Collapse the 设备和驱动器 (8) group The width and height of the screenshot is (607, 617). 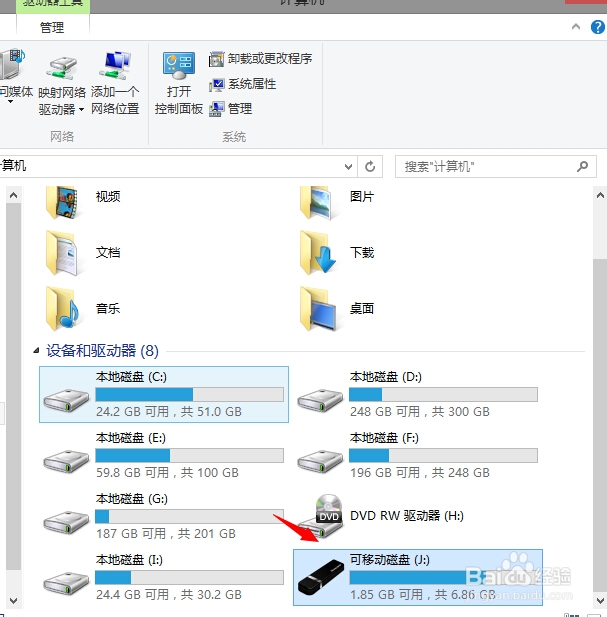36,350
